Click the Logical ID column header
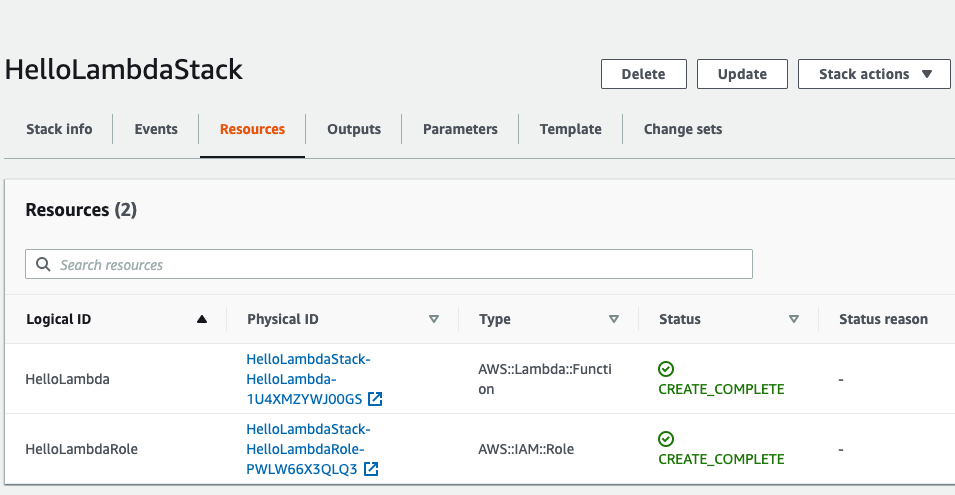 (x=58, y=319)
